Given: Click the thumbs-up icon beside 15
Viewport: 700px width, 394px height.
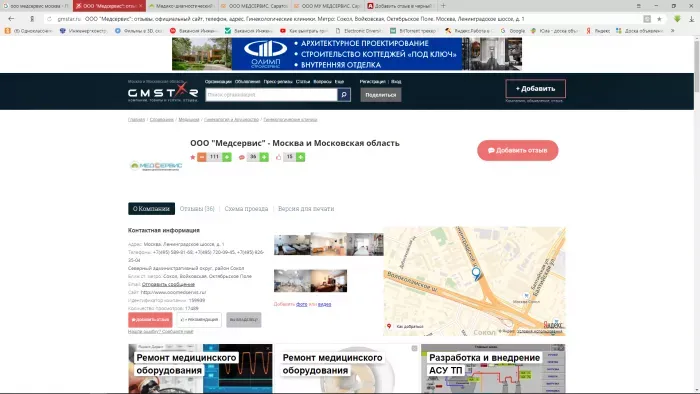Looking at the screenshot, I should point(278,157).
